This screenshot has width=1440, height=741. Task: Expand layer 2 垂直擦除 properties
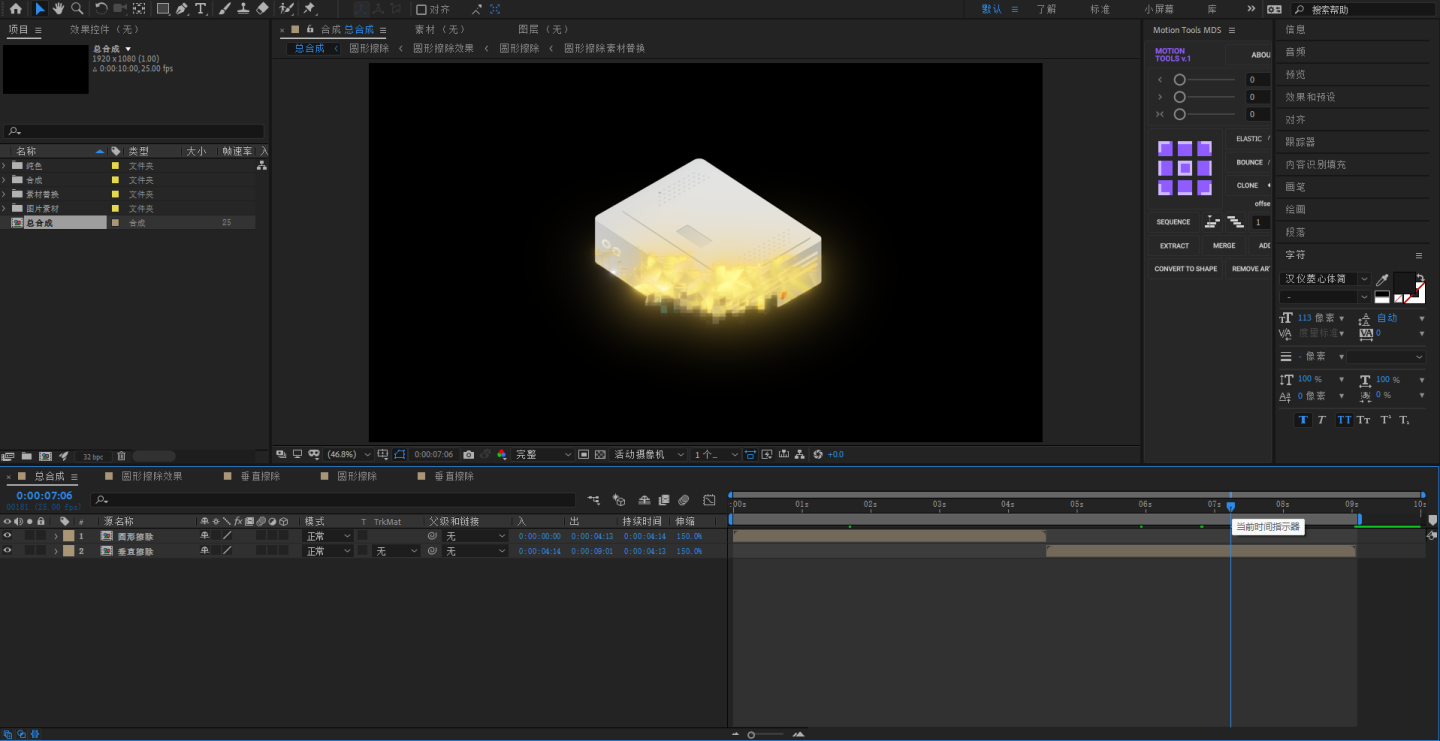click(x=56, y=551)
